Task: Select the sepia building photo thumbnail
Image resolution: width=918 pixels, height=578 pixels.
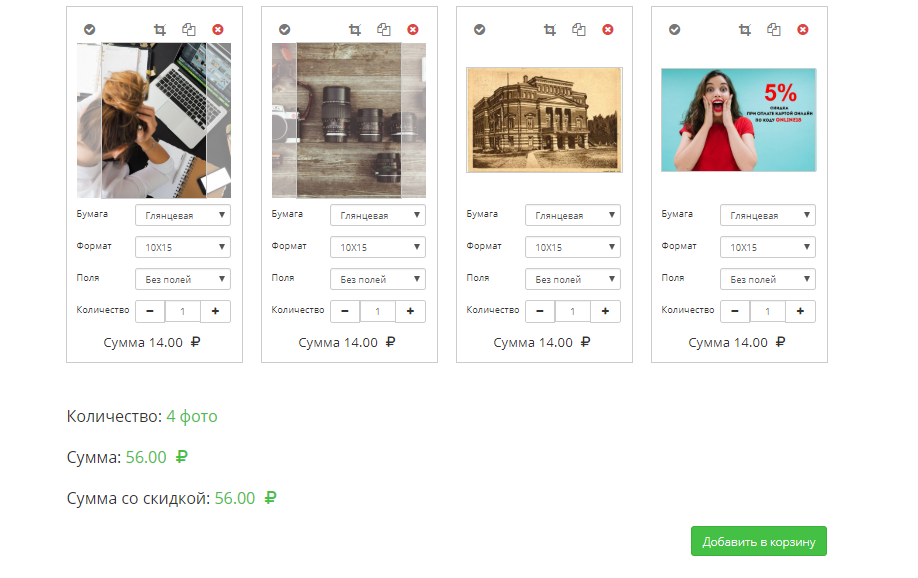Action: [544, 120]
